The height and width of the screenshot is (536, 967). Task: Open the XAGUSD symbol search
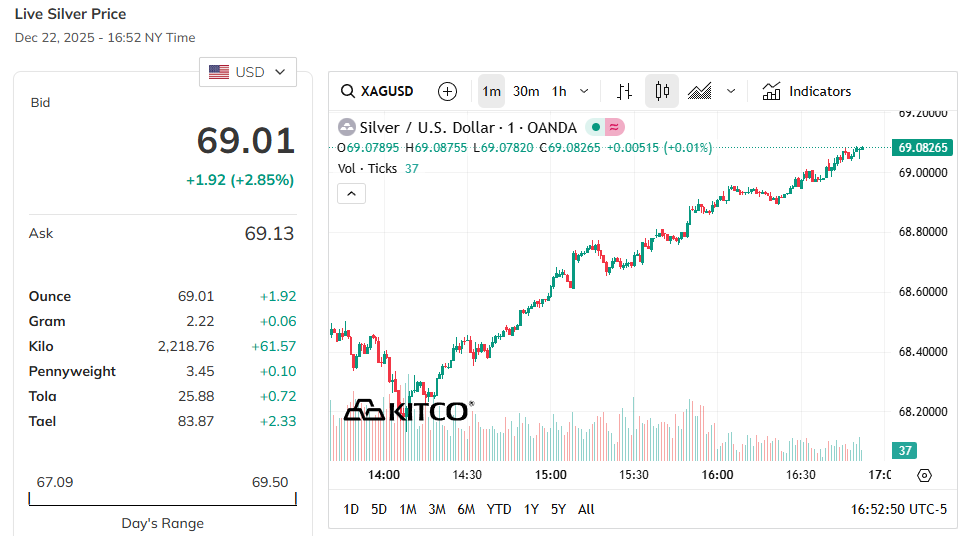click(377, 91)
